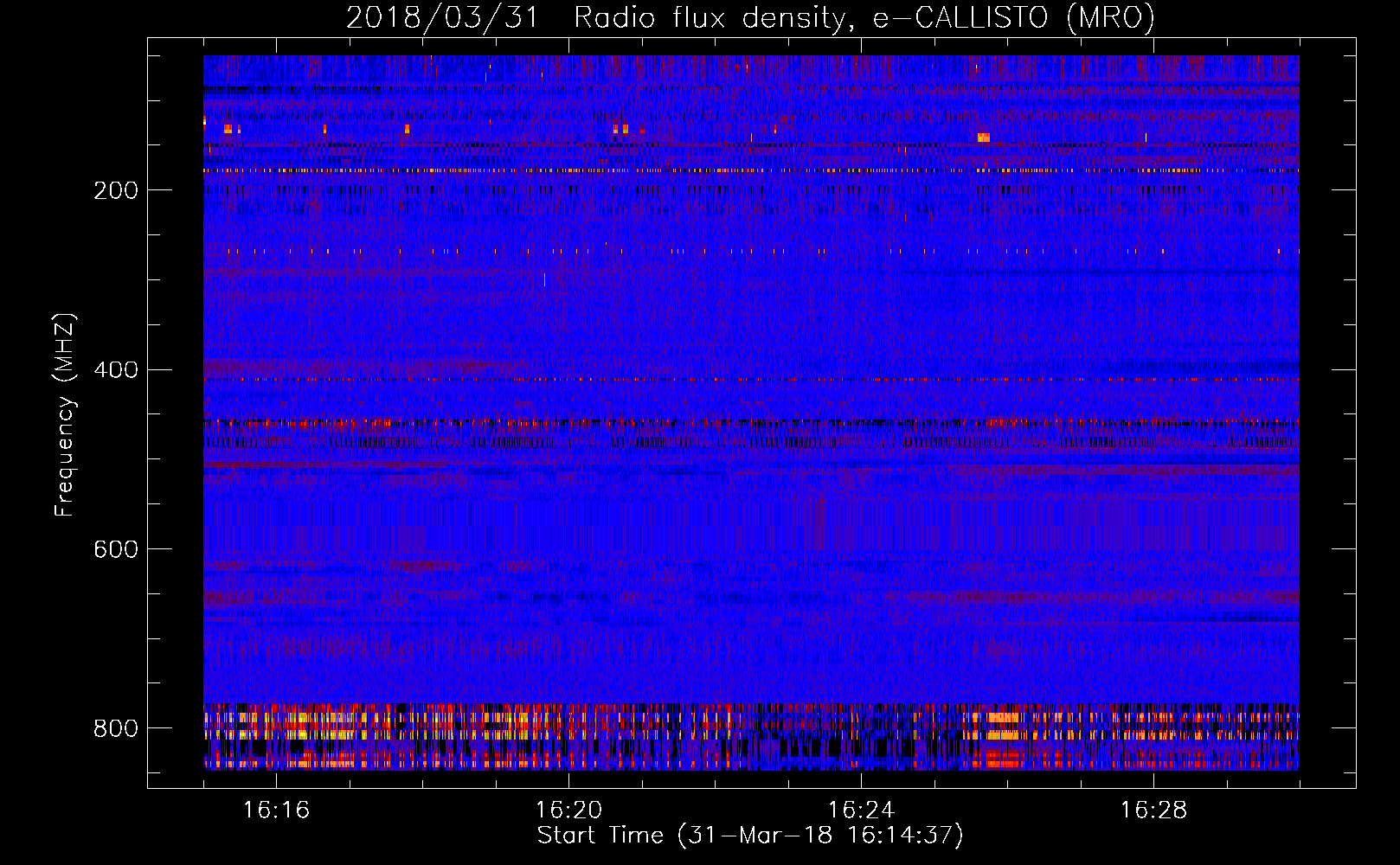Click the date '2018/03/31' in title
1400x865 pixels.
pos(442,17)
